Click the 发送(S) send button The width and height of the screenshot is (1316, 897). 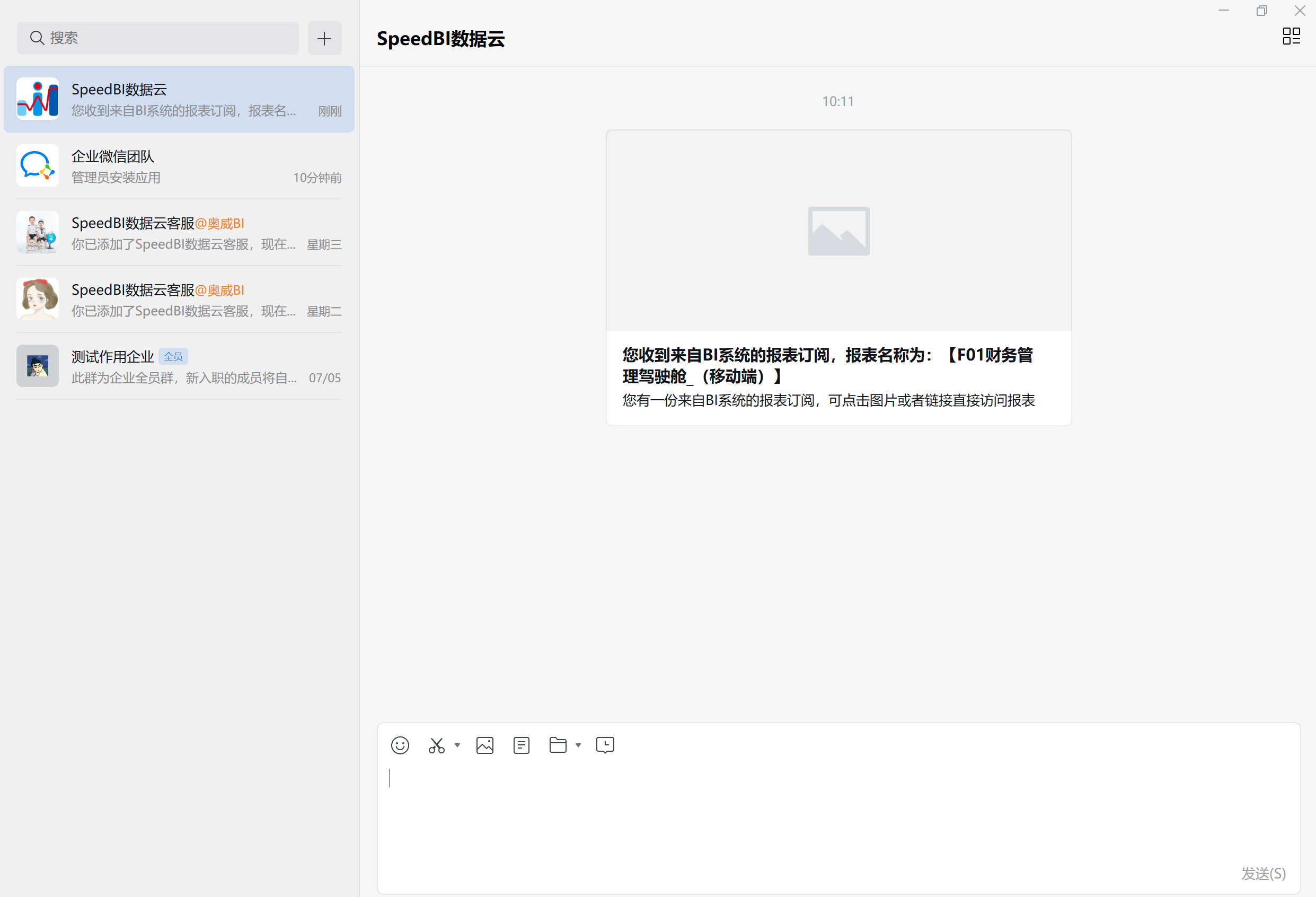click(1264, 874)
